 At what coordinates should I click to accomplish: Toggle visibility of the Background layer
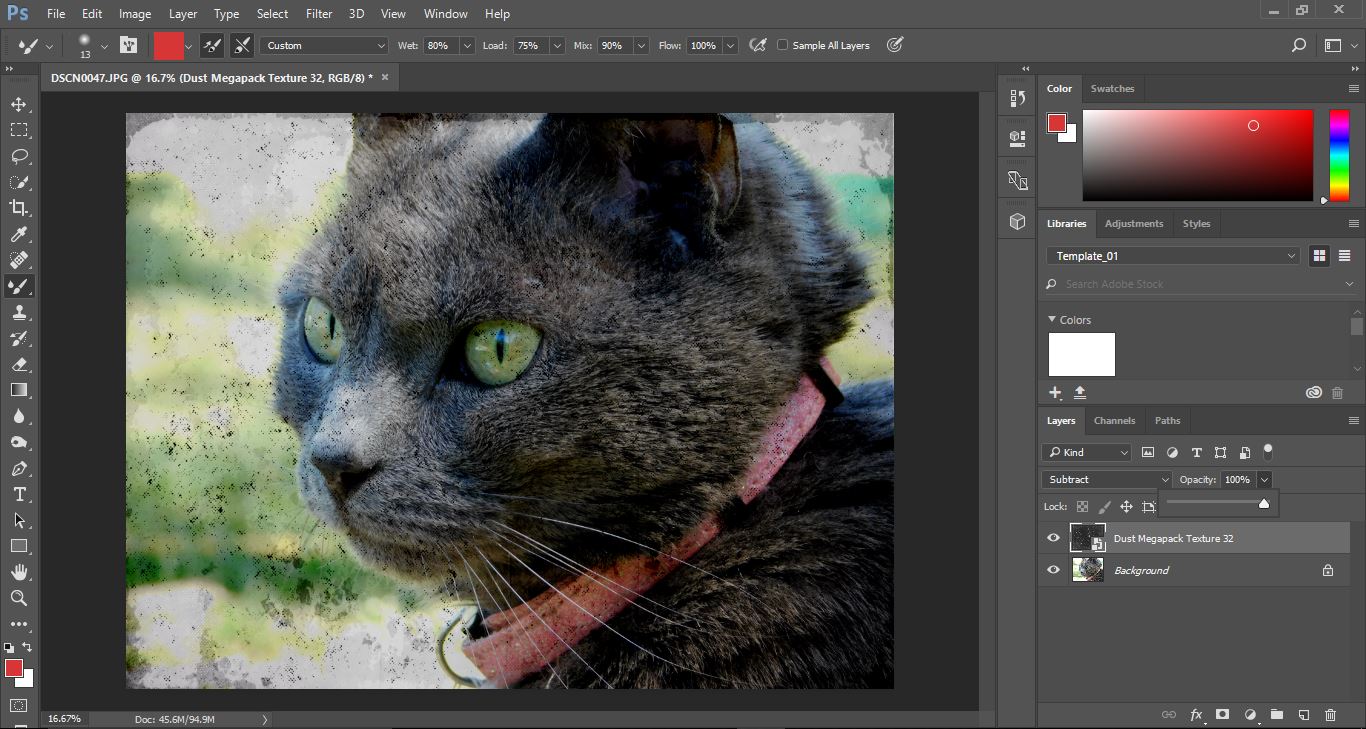point(1053,570)
